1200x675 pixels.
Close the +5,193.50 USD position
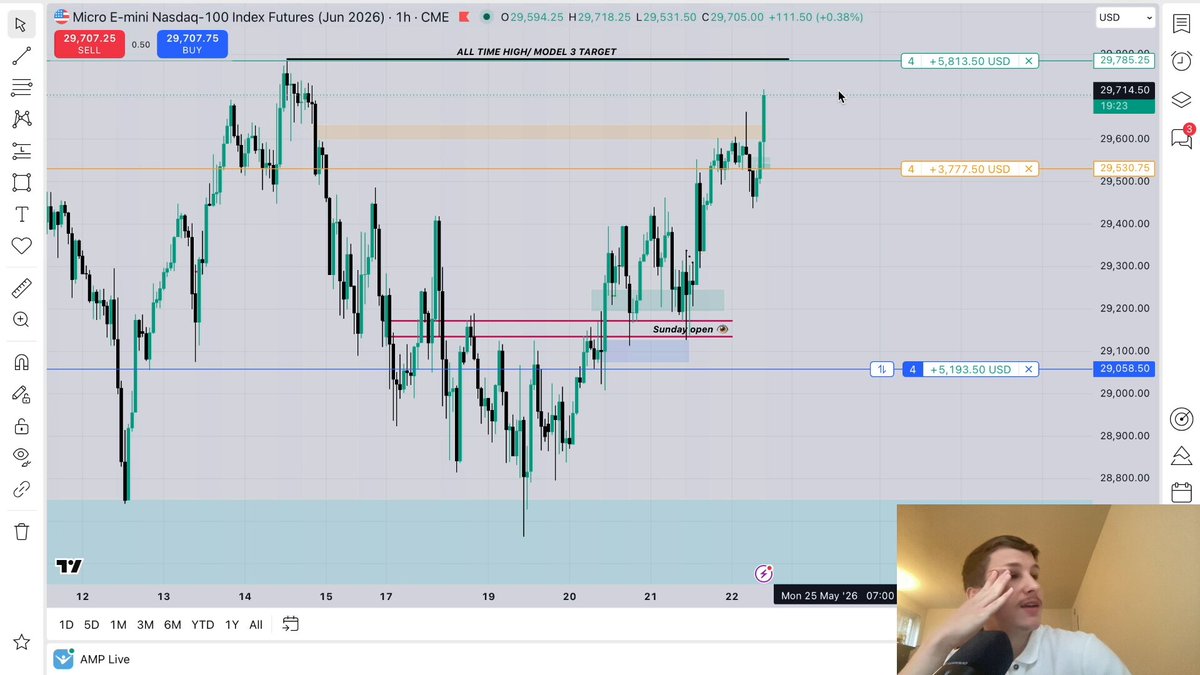click(x=1028, y=369)
